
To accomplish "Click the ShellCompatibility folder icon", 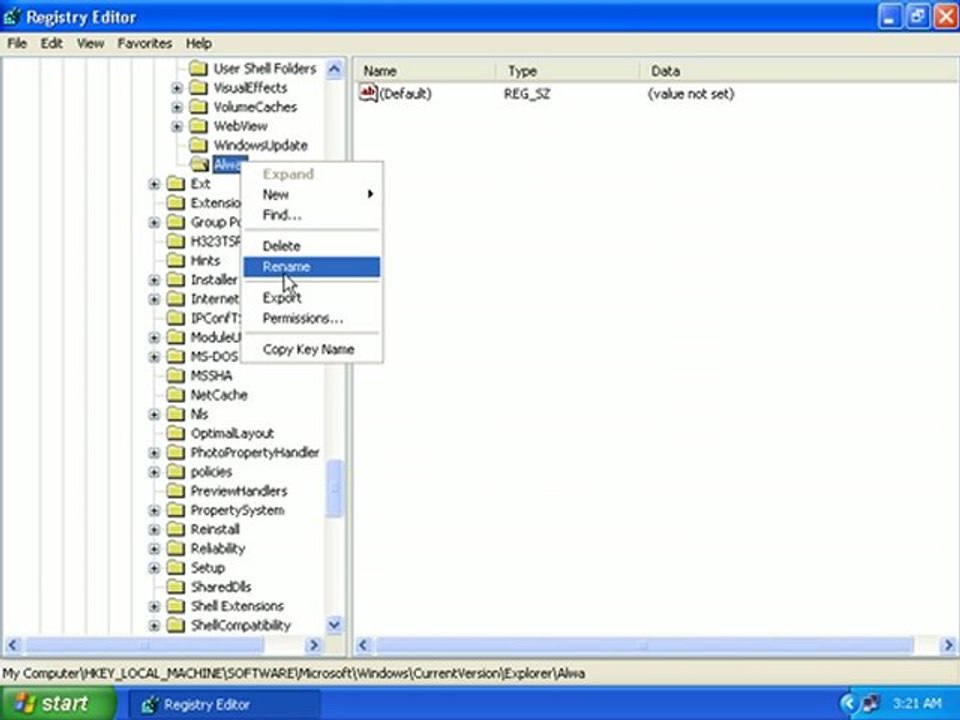I will tap(176, 625).
